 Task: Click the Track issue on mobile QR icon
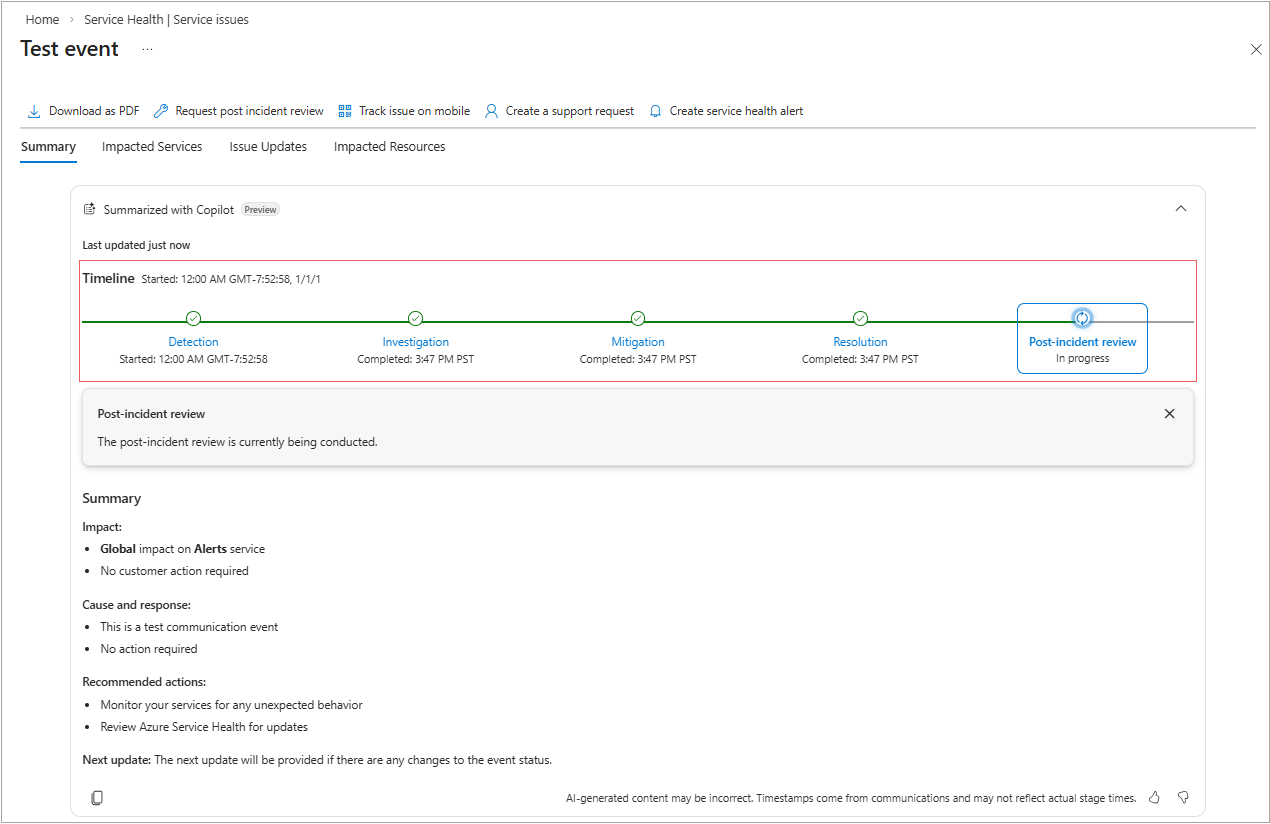345,111
